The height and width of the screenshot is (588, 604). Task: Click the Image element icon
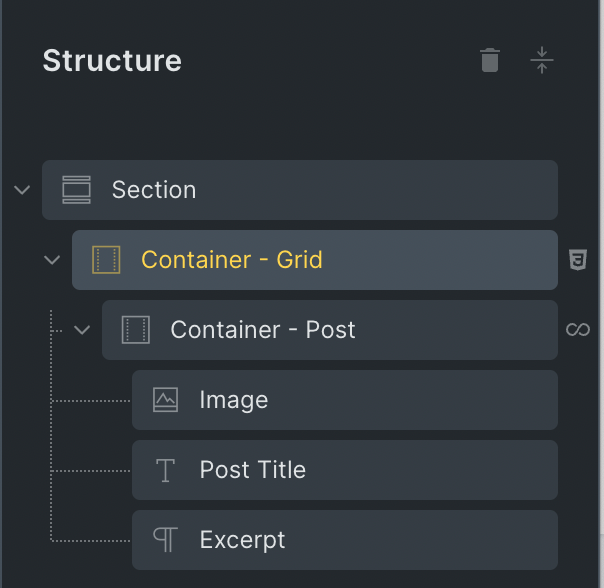click(x=165, y=400)
